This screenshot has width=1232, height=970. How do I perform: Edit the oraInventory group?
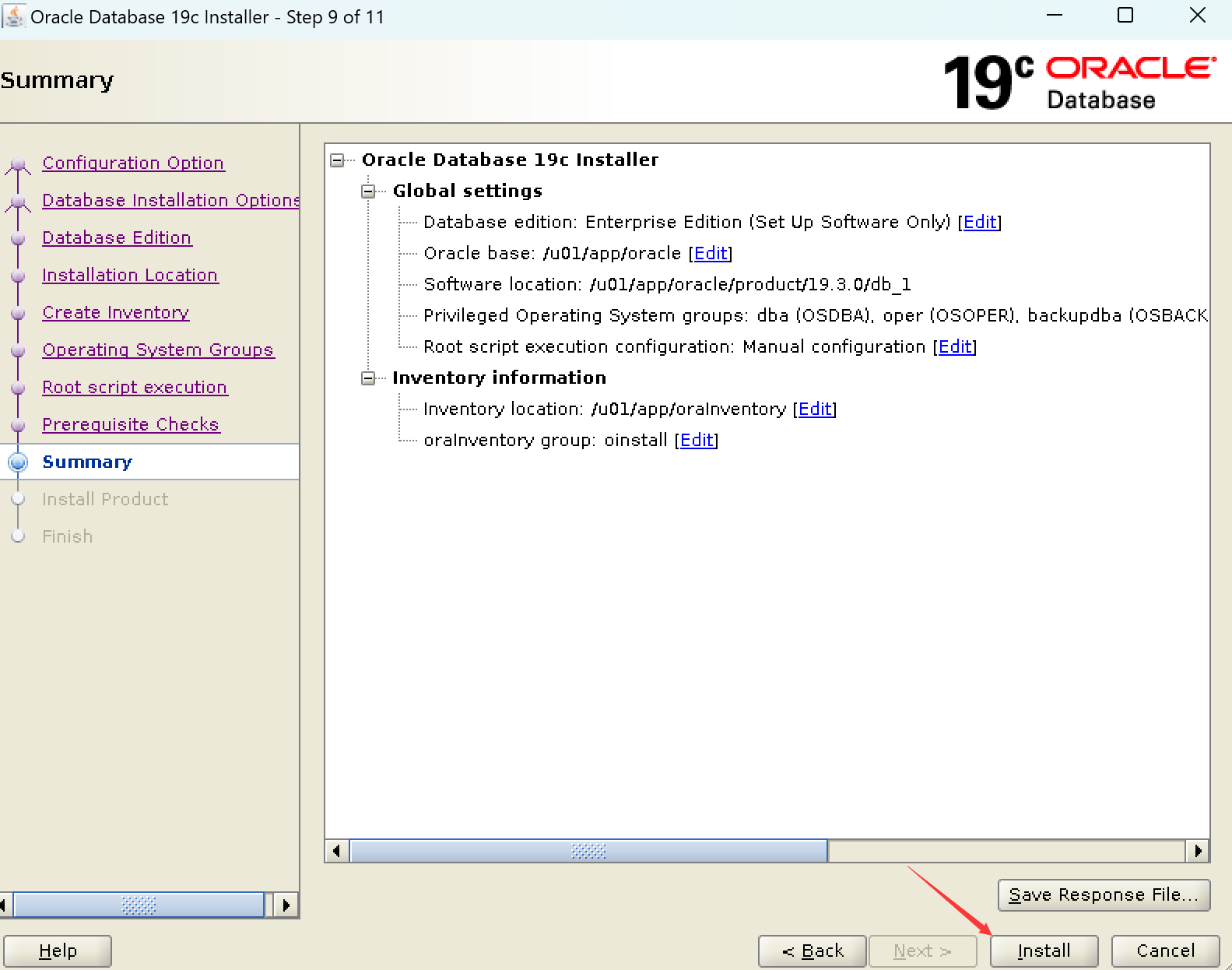tap(697, 441)
